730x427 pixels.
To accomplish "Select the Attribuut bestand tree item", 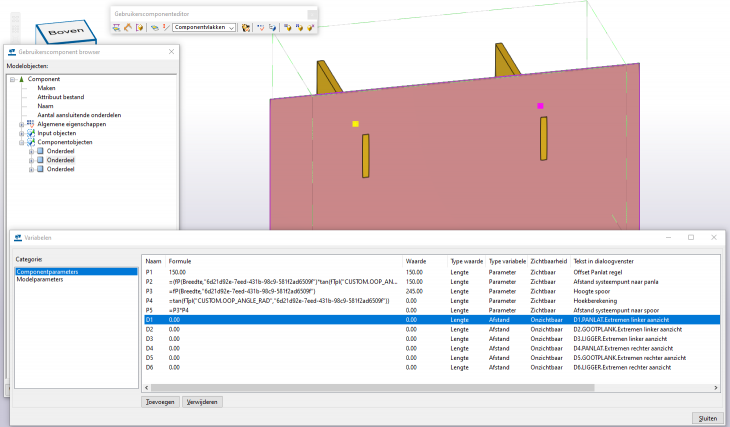I will 60,96.
